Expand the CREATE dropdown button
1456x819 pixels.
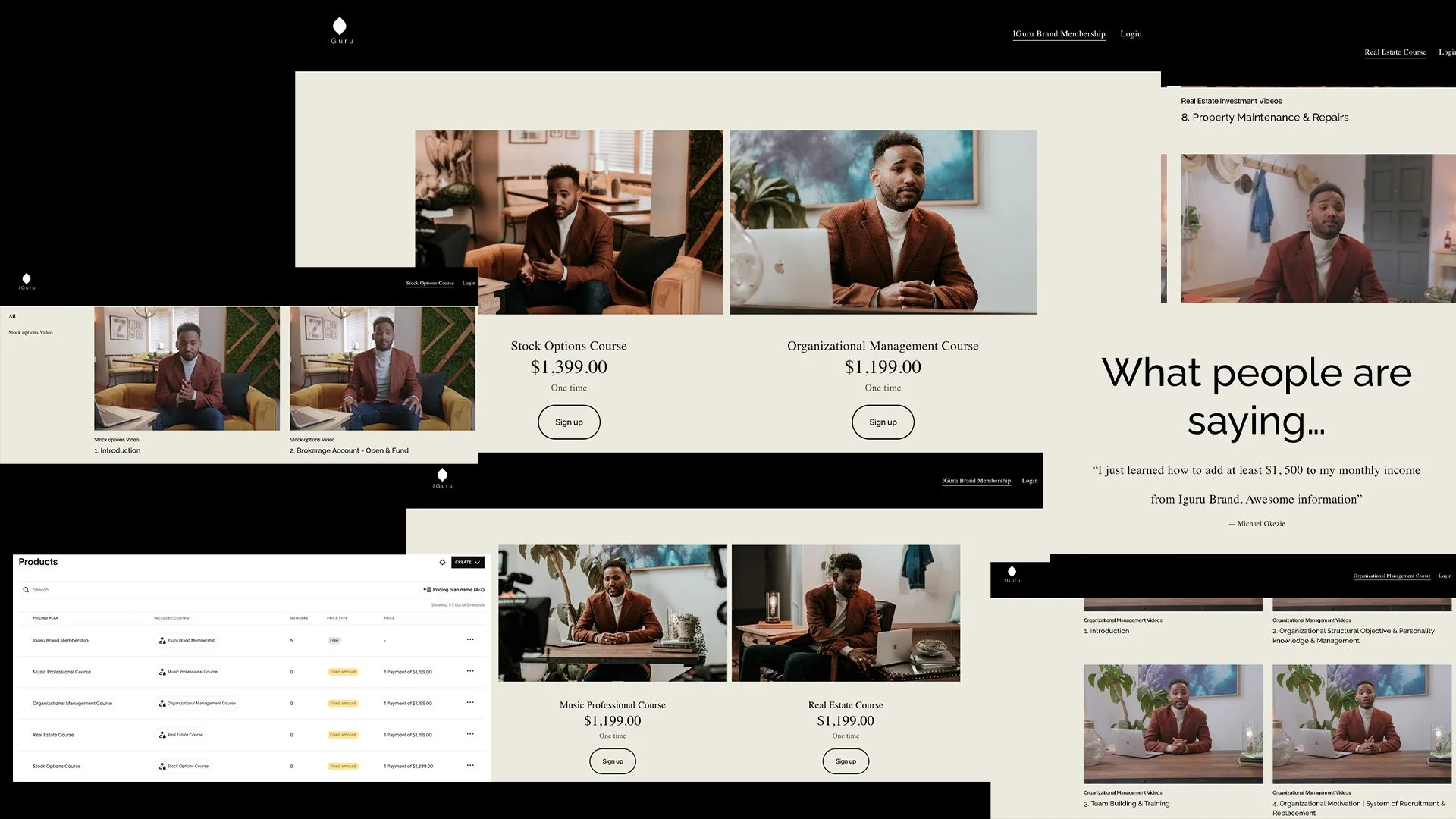467,563
